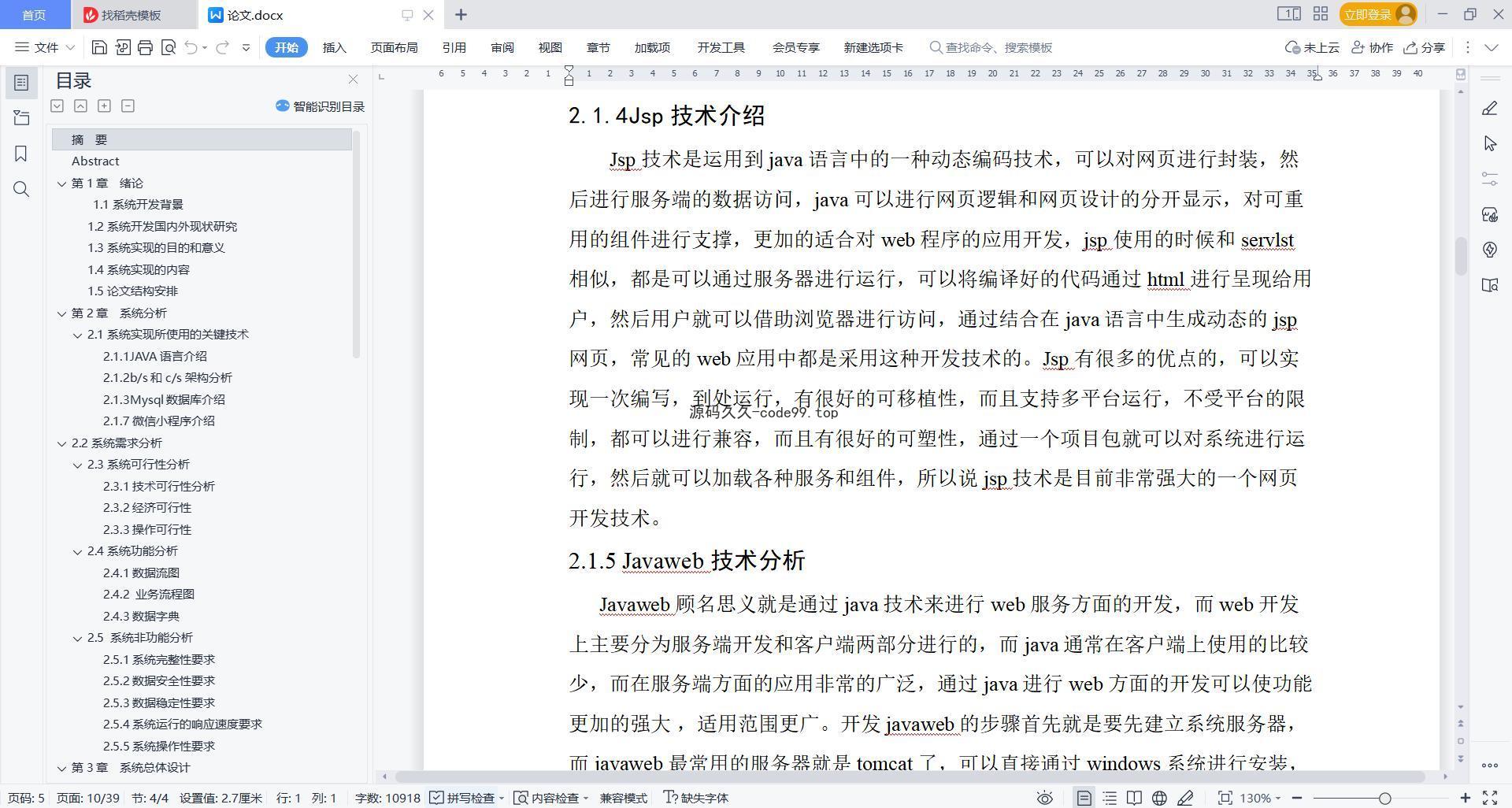
Task: Click the window layout switch icon in the title bar
Action: 1288,14
